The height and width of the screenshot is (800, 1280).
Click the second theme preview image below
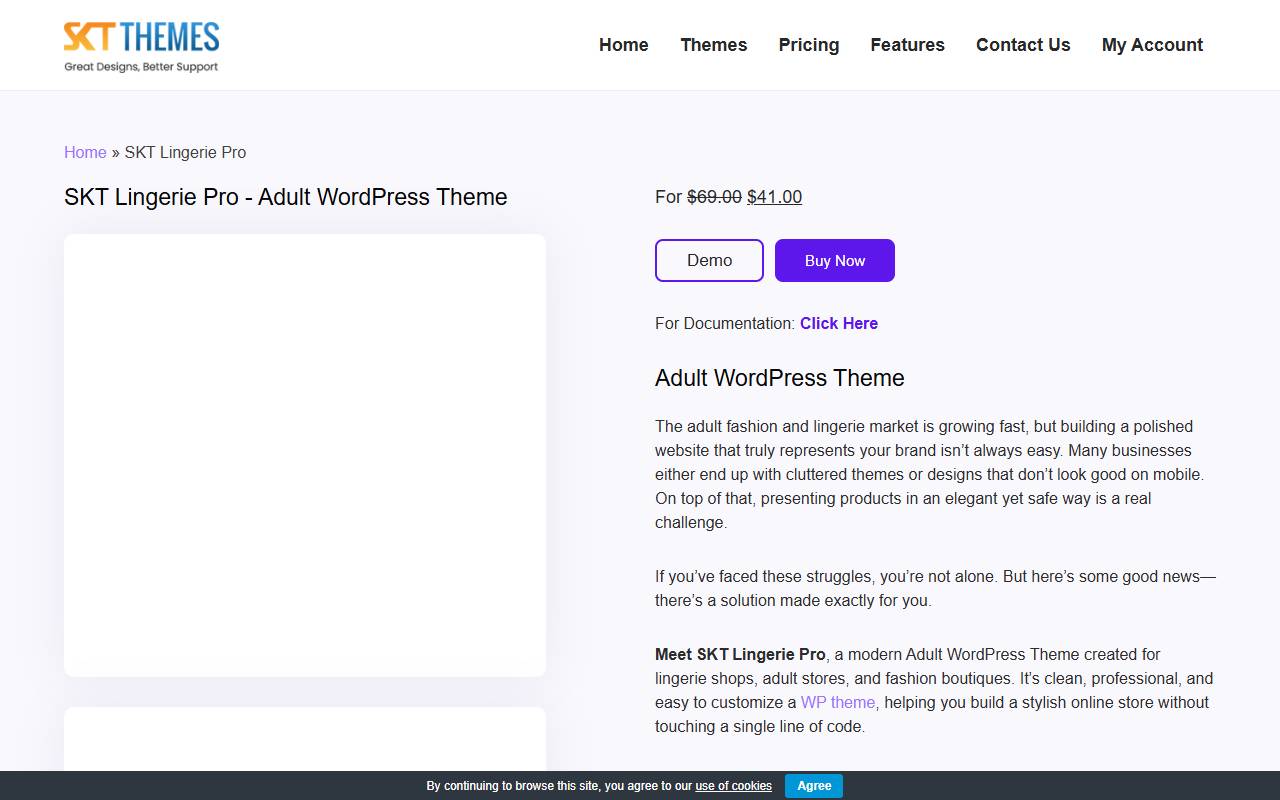point(305,739)
